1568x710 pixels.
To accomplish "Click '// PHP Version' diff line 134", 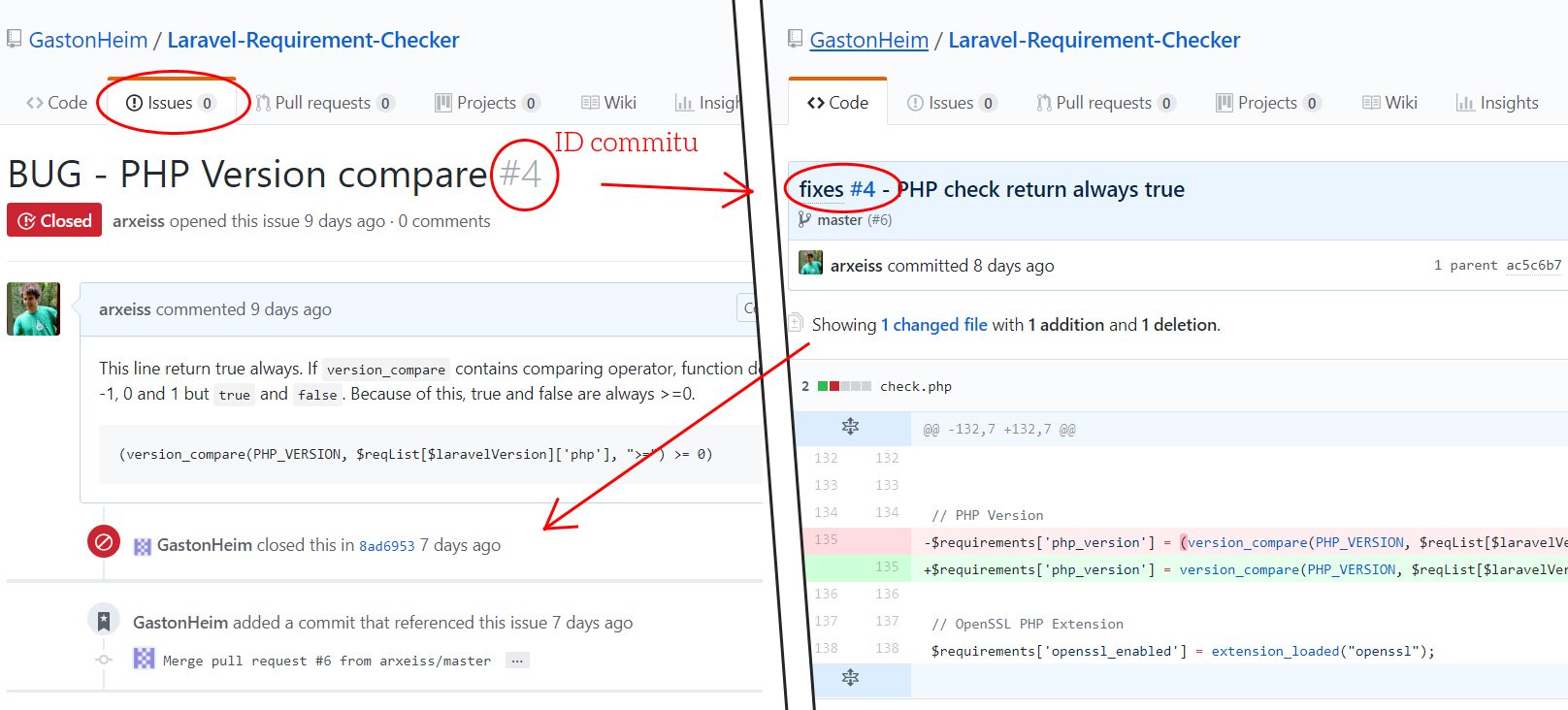I will (x=988, y=515).
